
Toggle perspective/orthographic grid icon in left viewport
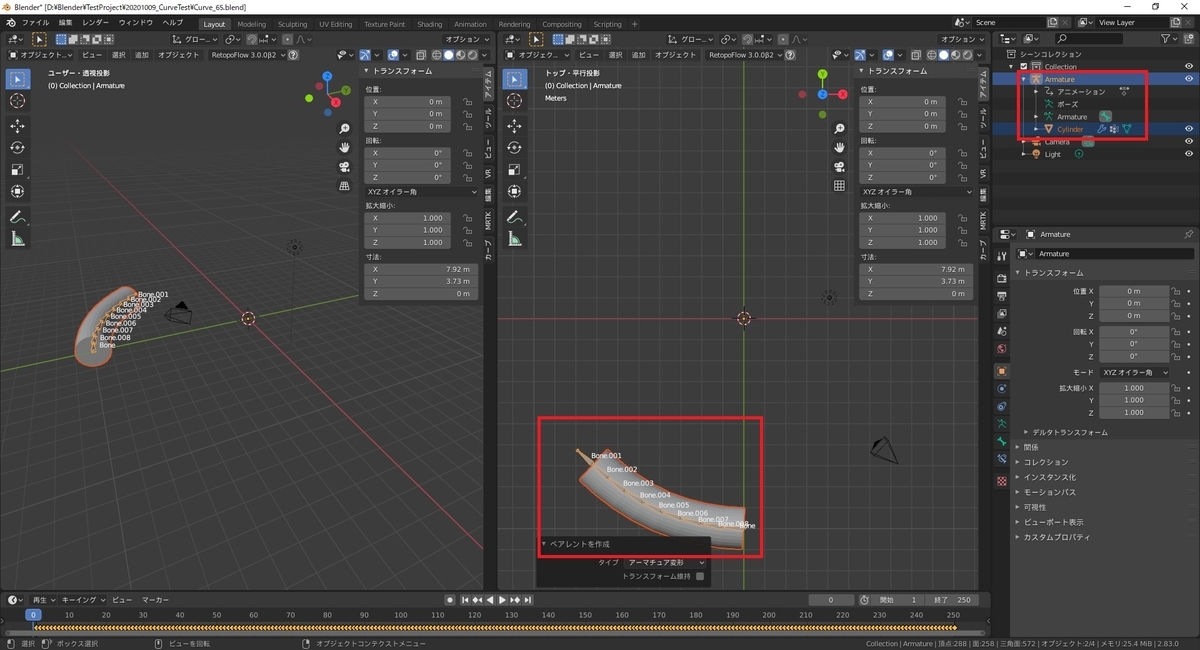tap(344, 185)
